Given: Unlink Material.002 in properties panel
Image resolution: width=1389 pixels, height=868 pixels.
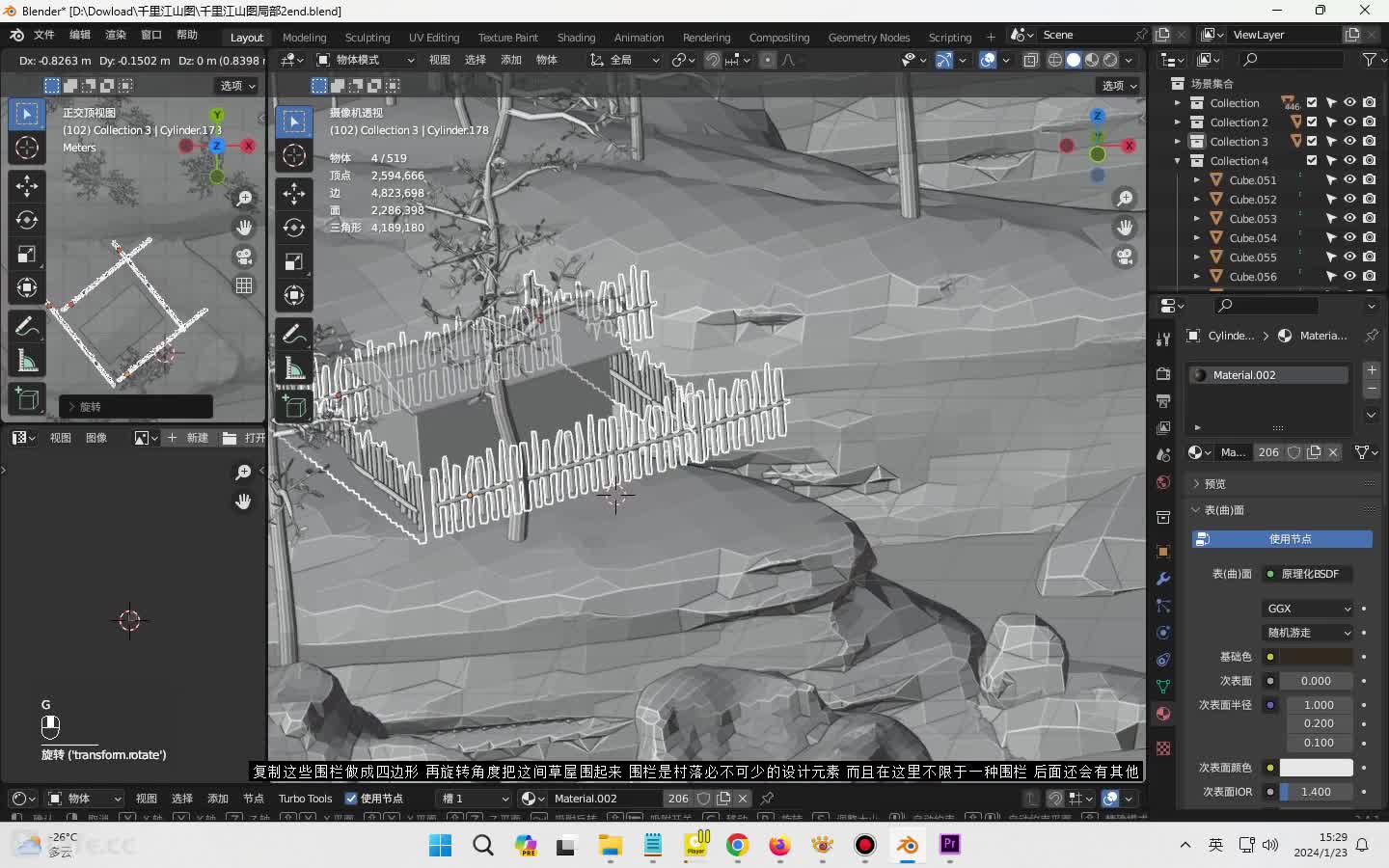Looking at the screenshot, I should (x=1333, y=452).
